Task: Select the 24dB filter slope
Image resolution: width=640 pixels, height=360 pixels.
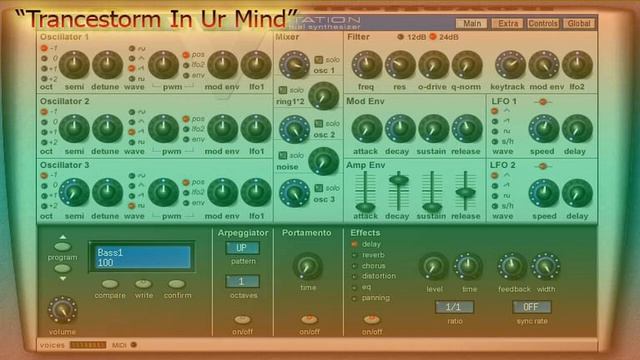Action: pos(433,37)
